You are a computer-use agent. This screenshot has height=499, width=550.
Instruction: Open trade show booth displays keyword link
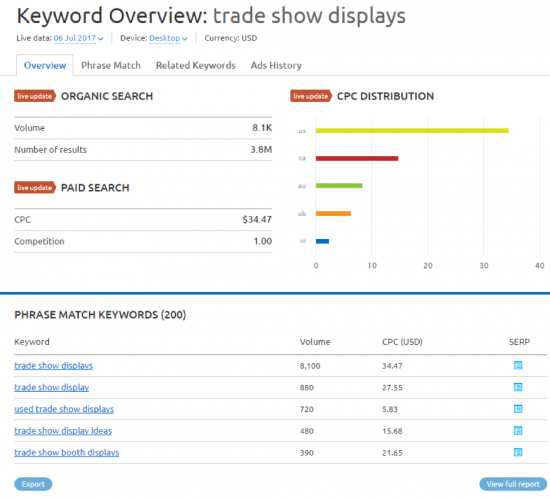pos(67,452)
